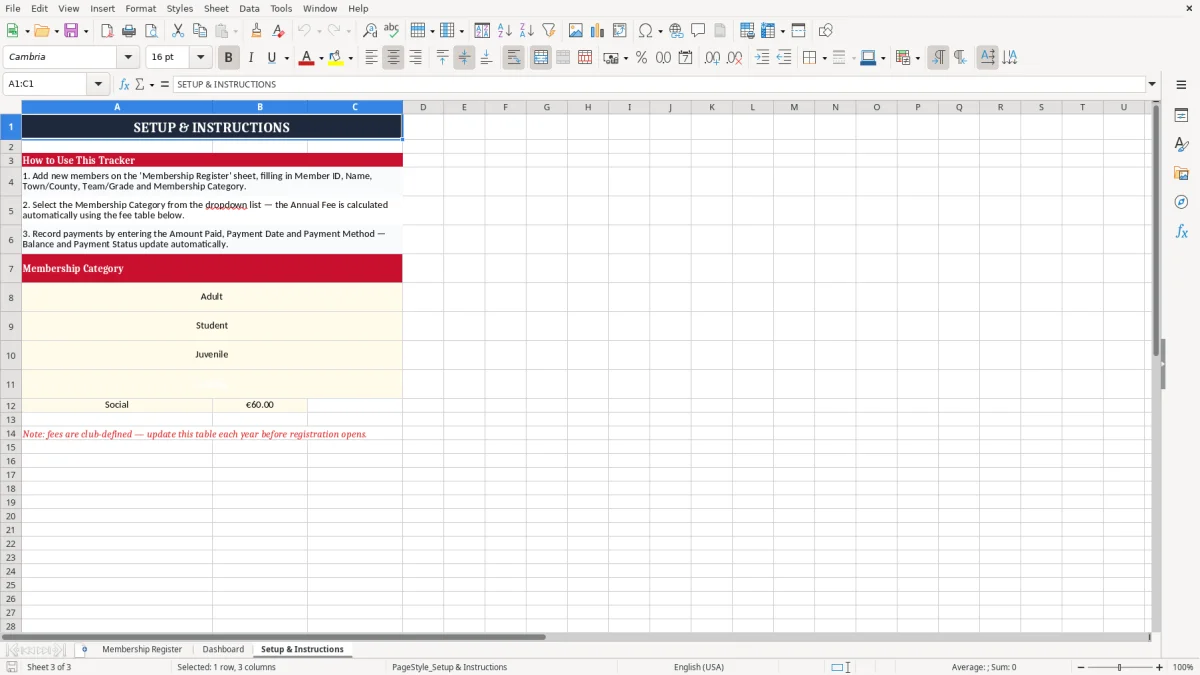Center text horizontally
Viewport: 1200px width, 675px height.
point(393,58)
